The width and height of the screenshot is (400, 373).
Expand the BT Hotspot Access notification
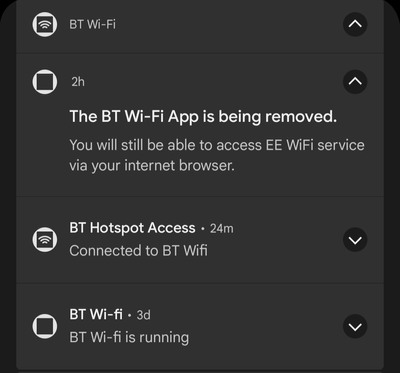click(355, 240)
